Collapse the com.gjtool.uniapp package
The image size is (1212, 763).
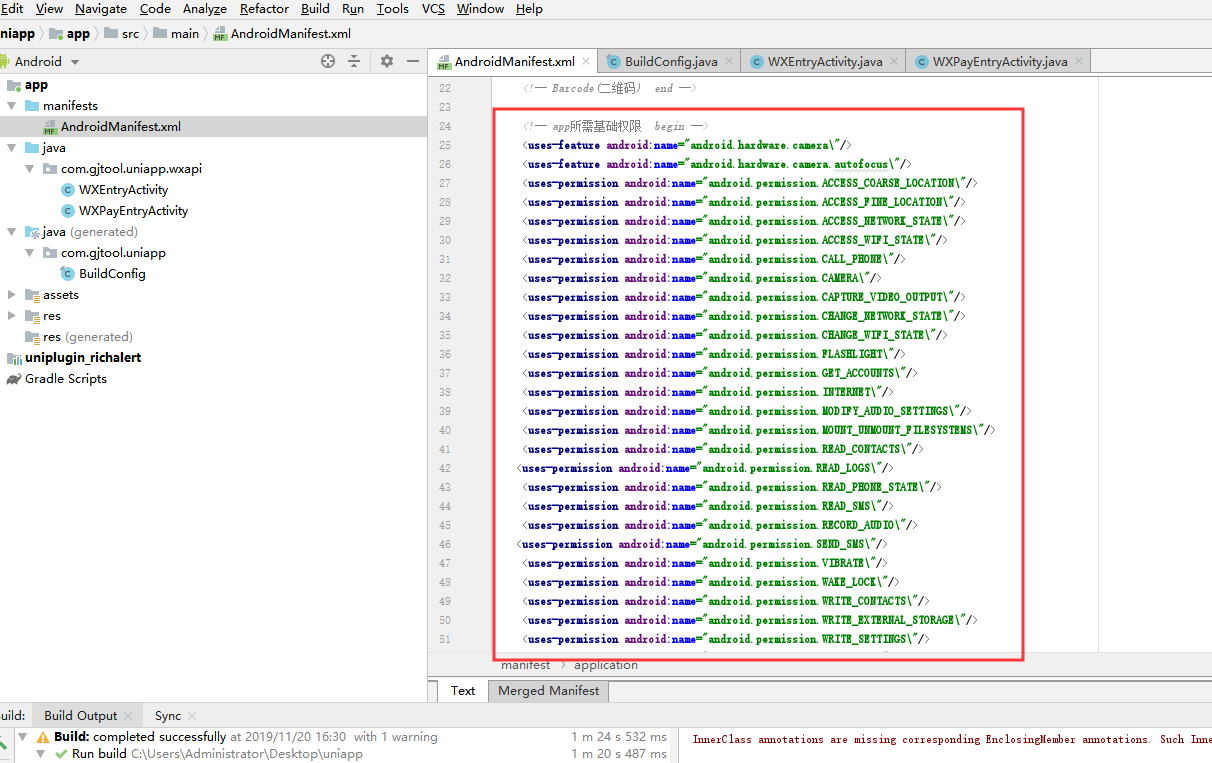coord(30,253)
